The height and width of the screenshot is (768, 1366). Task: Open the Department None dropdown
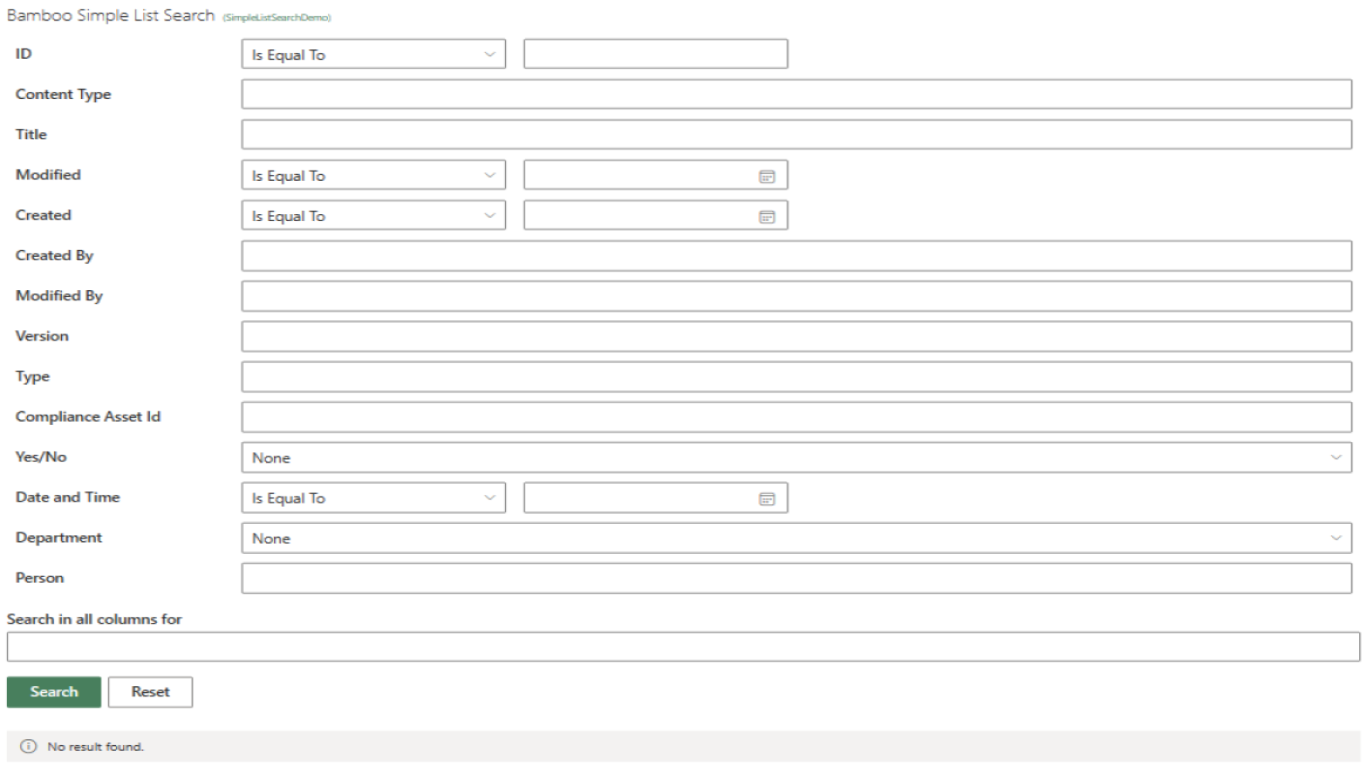tap(796, 538)
